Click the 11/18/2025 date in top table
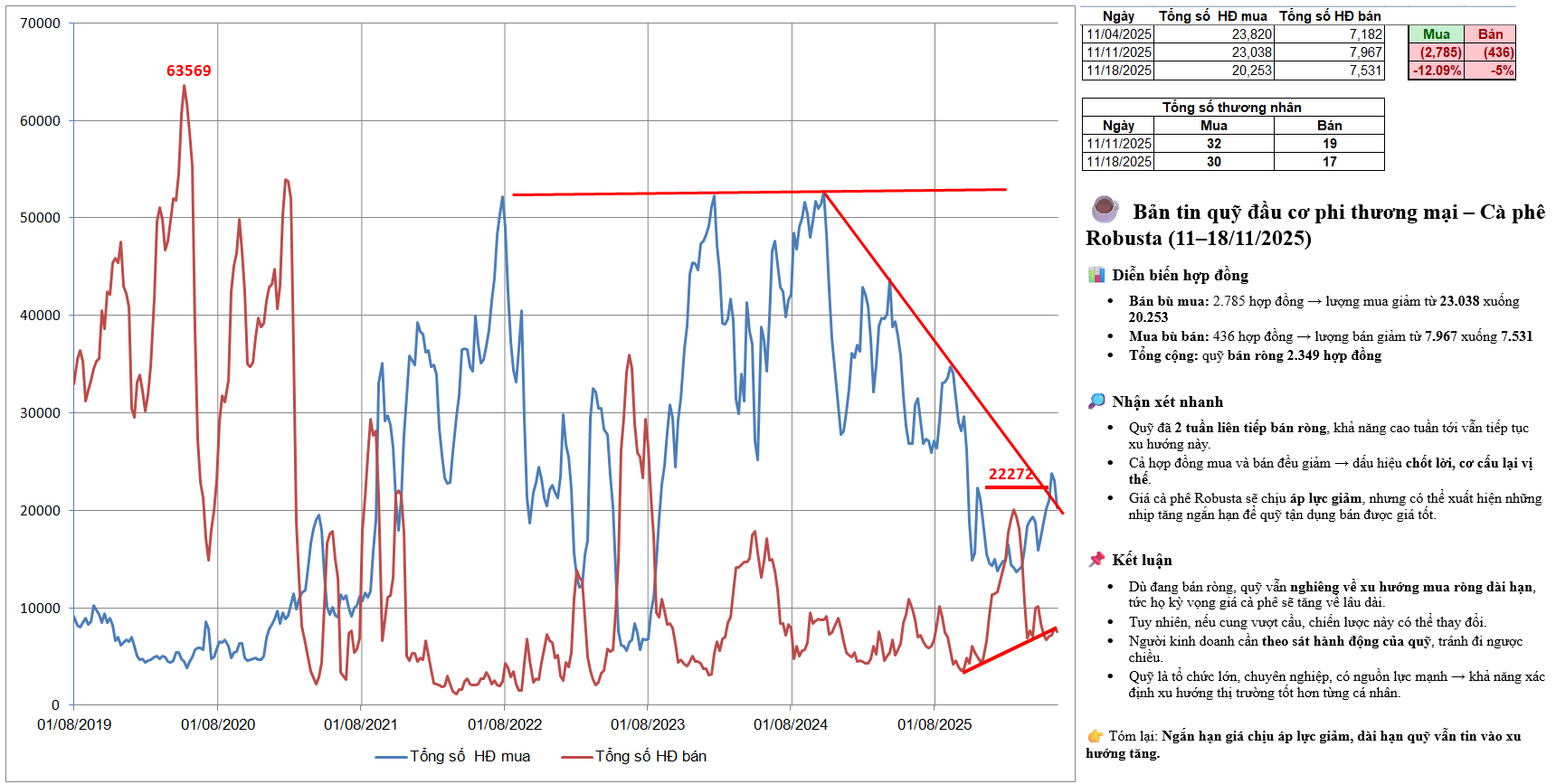The height and width of the screenshot is (784, 1556). 1119,71
